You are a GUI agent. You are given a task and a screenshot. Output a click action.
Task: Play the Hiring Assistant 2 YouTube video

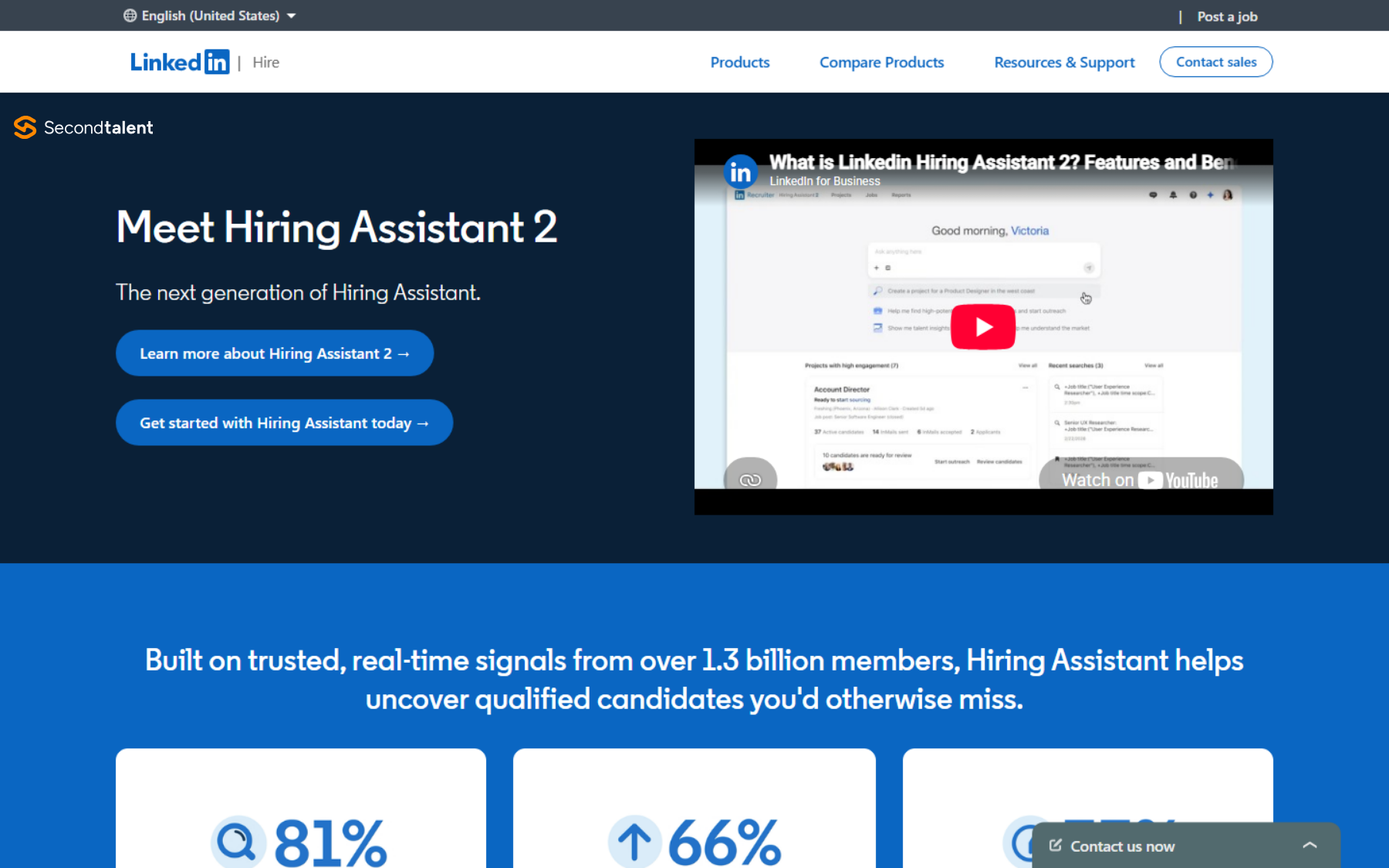pyautogui.click(x=982, y=327)
